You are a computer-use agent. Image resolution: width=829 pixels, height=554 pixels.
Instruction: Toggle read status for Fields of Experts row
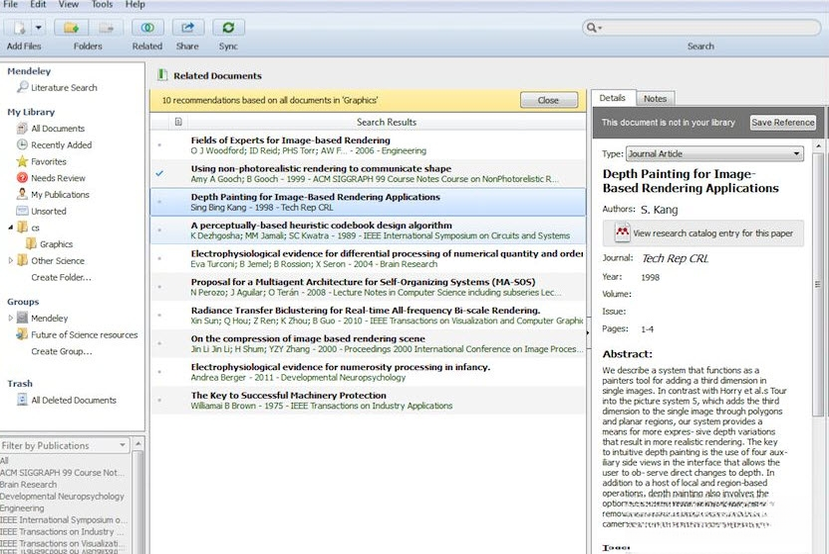(x=160, y=145)
